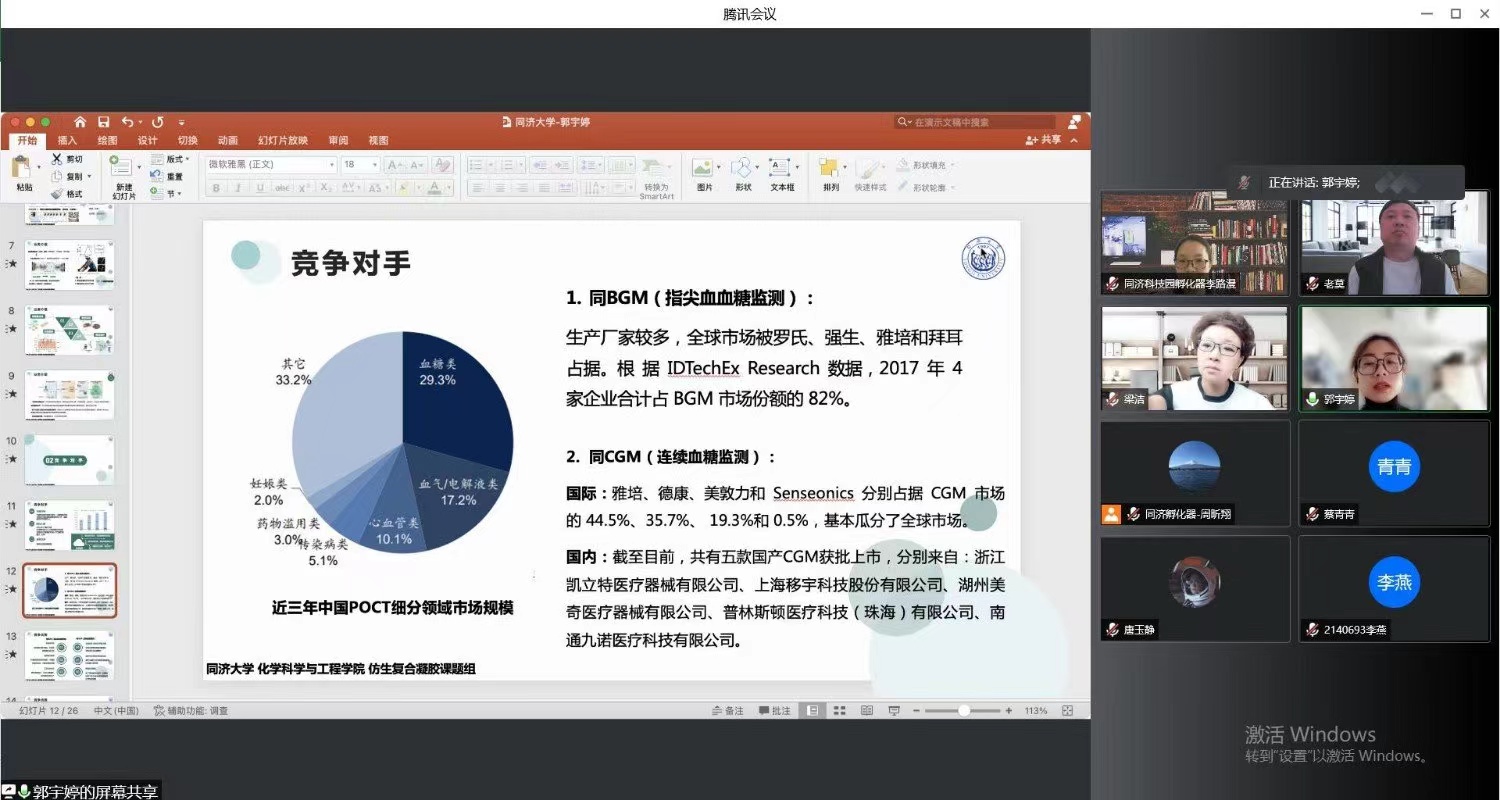Open the 节 section dropdown
The image size is (1500, 800).
tap(166, 193)
